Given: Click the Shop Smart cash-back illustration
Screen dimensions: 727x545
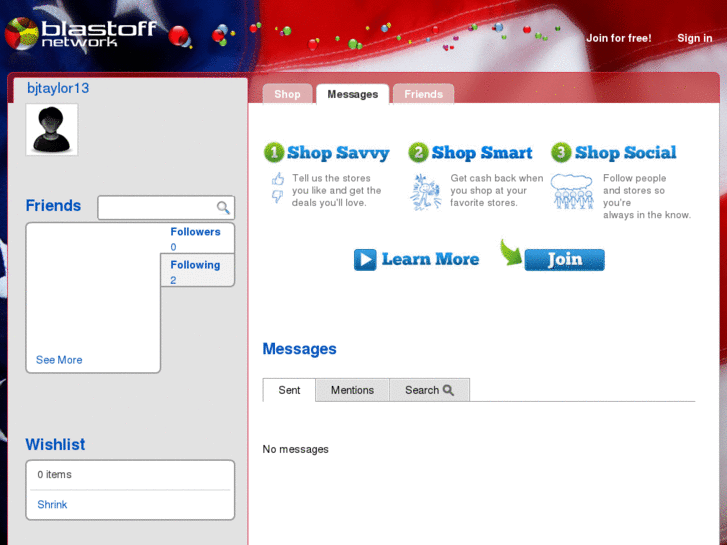Looking at the screenshot, I should [425, 192].
